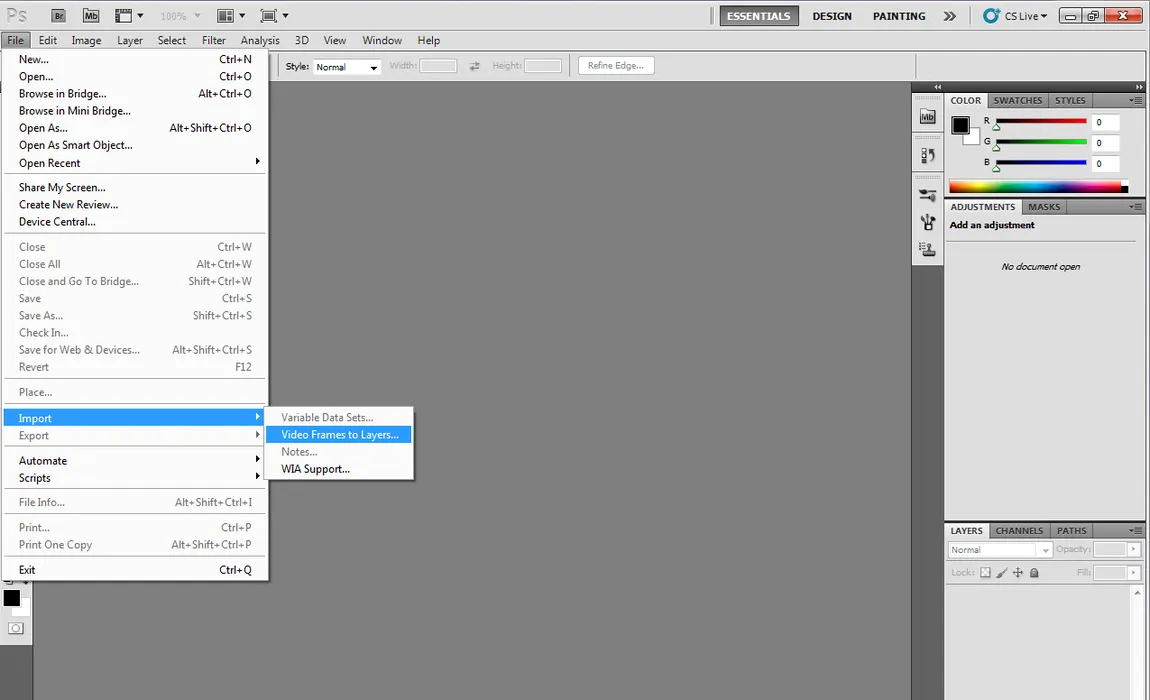Expand the Open Recent submenu
The height and width of the screenshot is (700, 1150).
point(135,163)
